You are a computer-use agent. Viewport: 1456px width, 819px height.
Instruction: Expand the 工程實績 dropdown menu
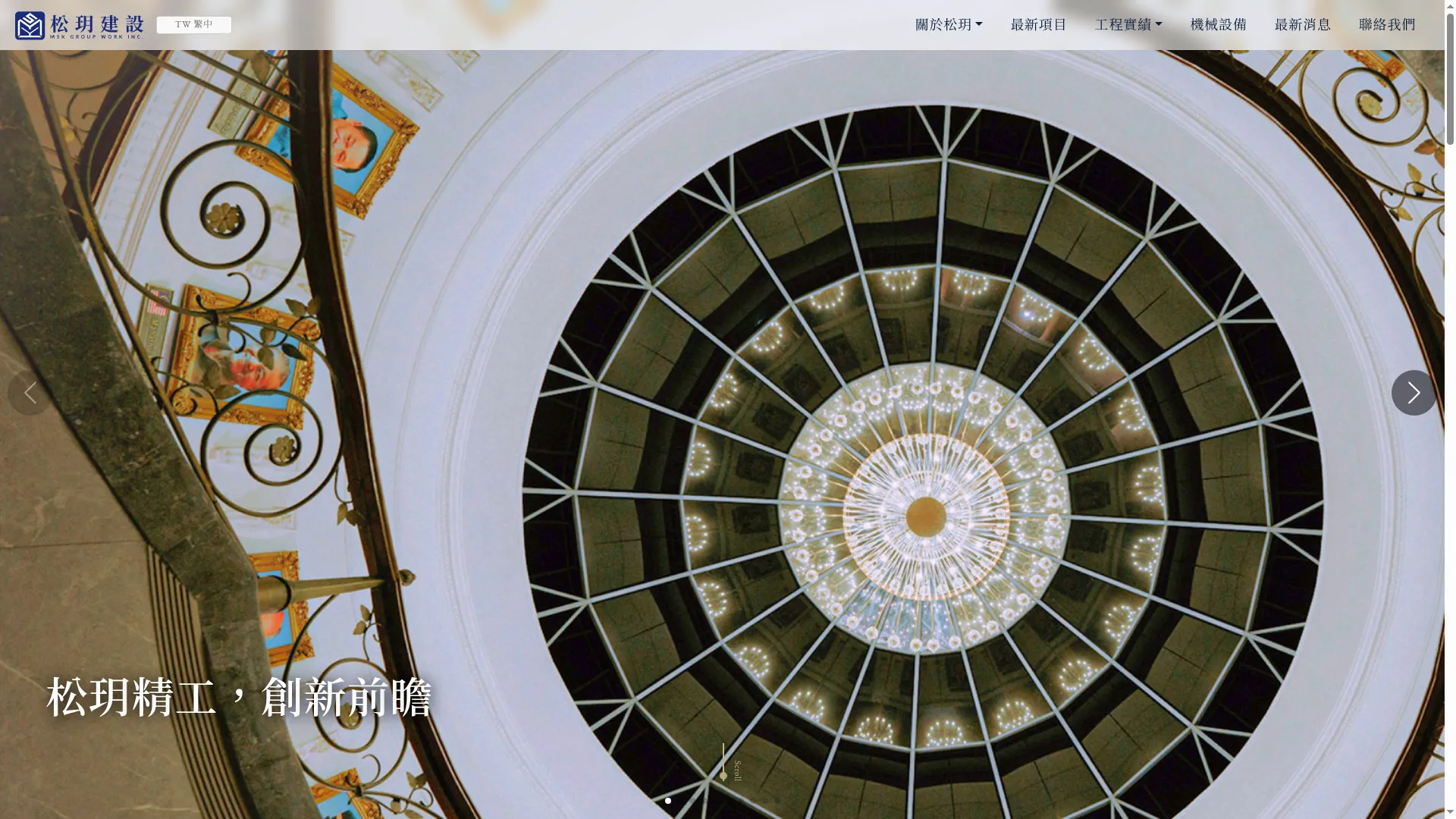pyautogui.click(x=1128, y=25)
